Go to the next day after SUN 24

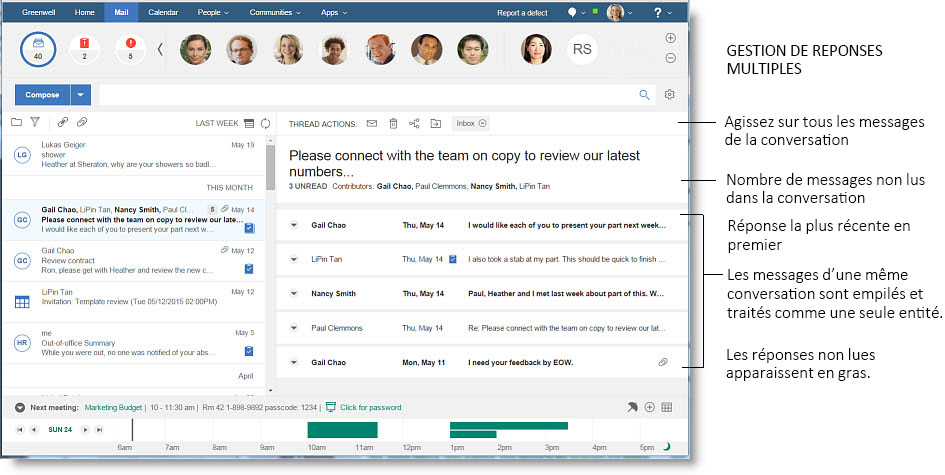tap(85, 430)
